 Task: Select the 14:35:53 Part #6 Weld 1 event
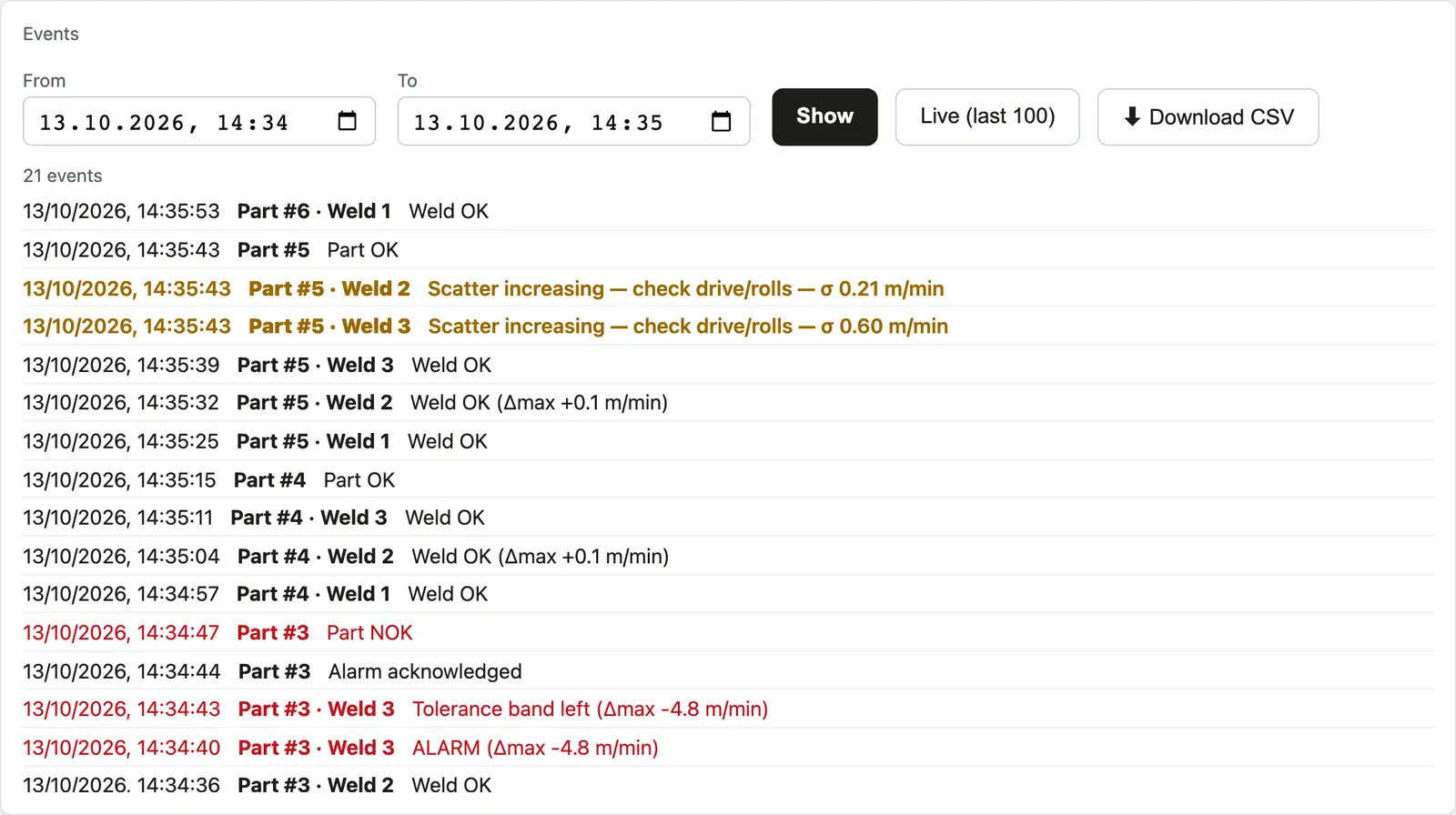coord(728,211)
